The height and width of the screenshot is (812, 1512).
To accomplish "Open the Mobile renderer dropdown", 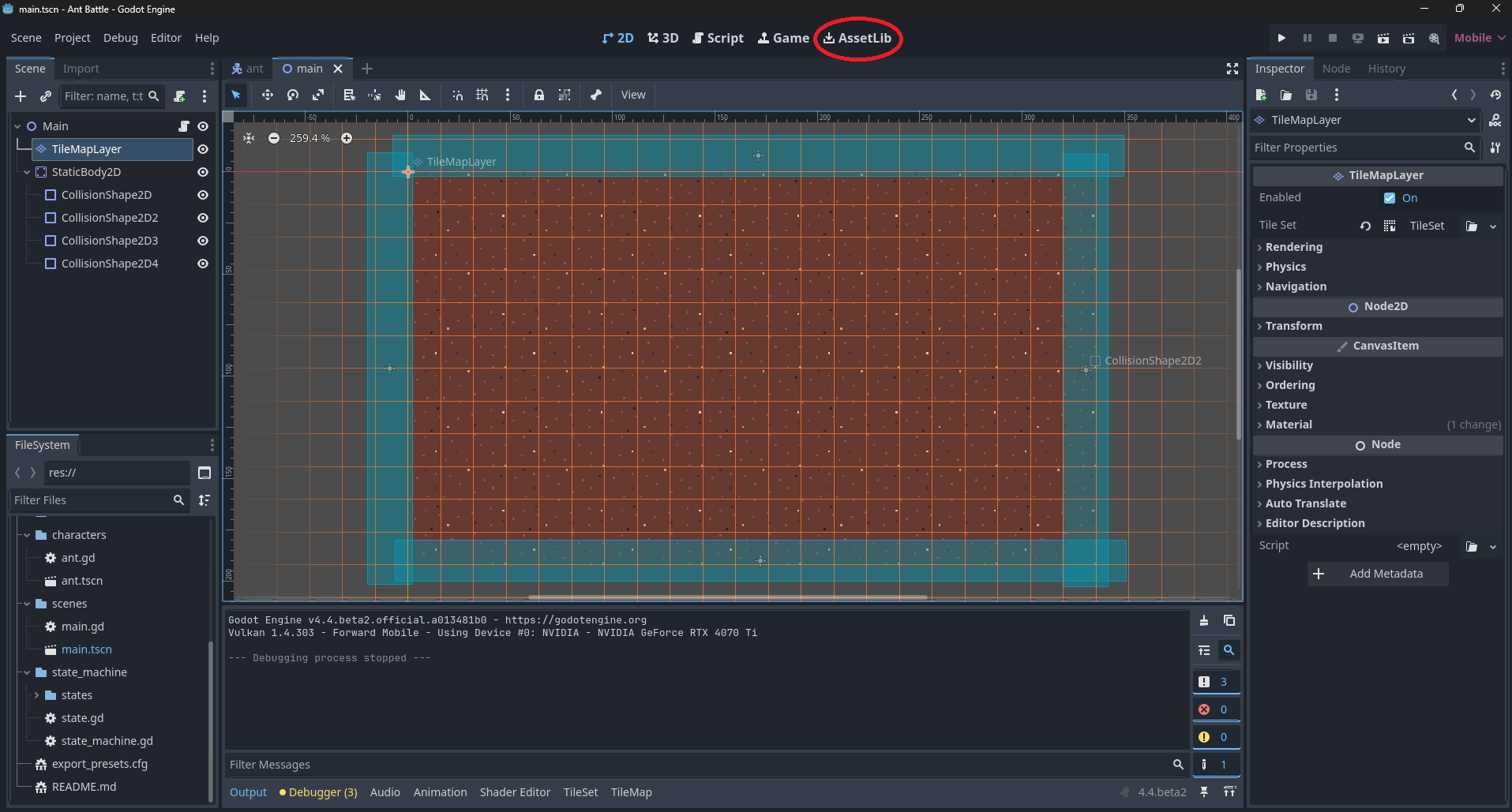I will point(1480,38).
